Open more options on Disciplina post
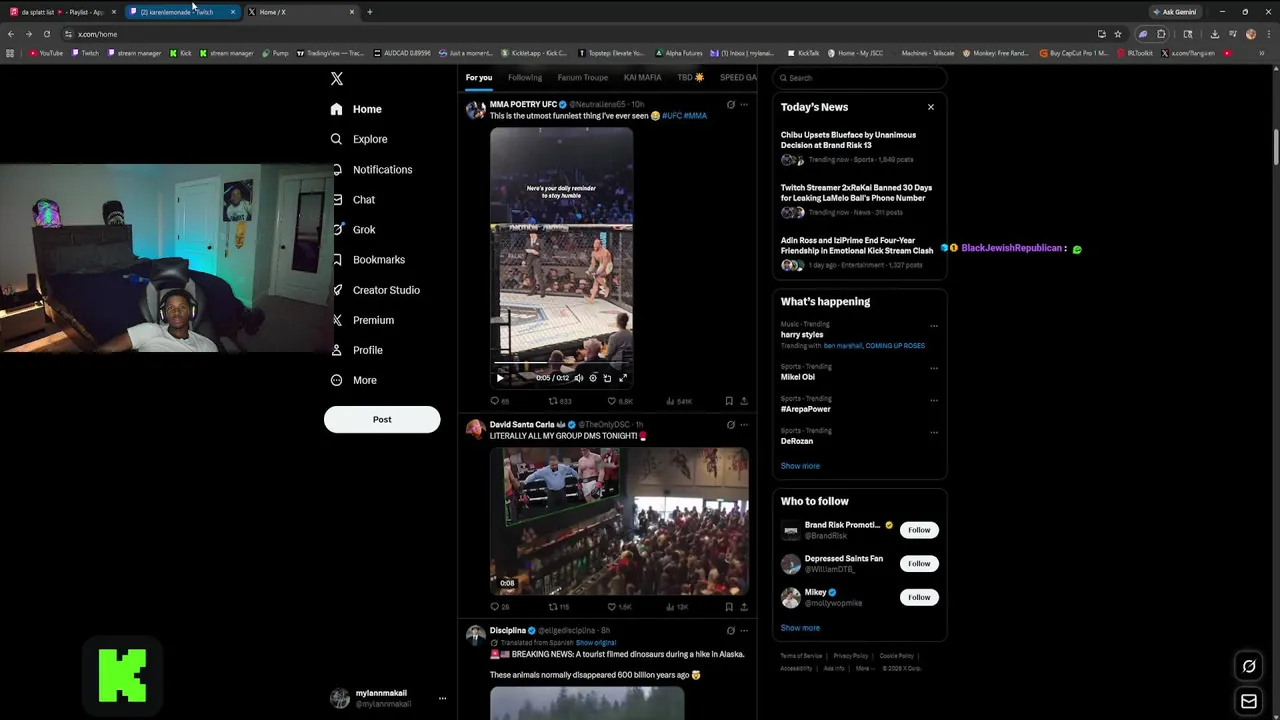The width and height of the screenshot is (1280, 720). point(743,630)
